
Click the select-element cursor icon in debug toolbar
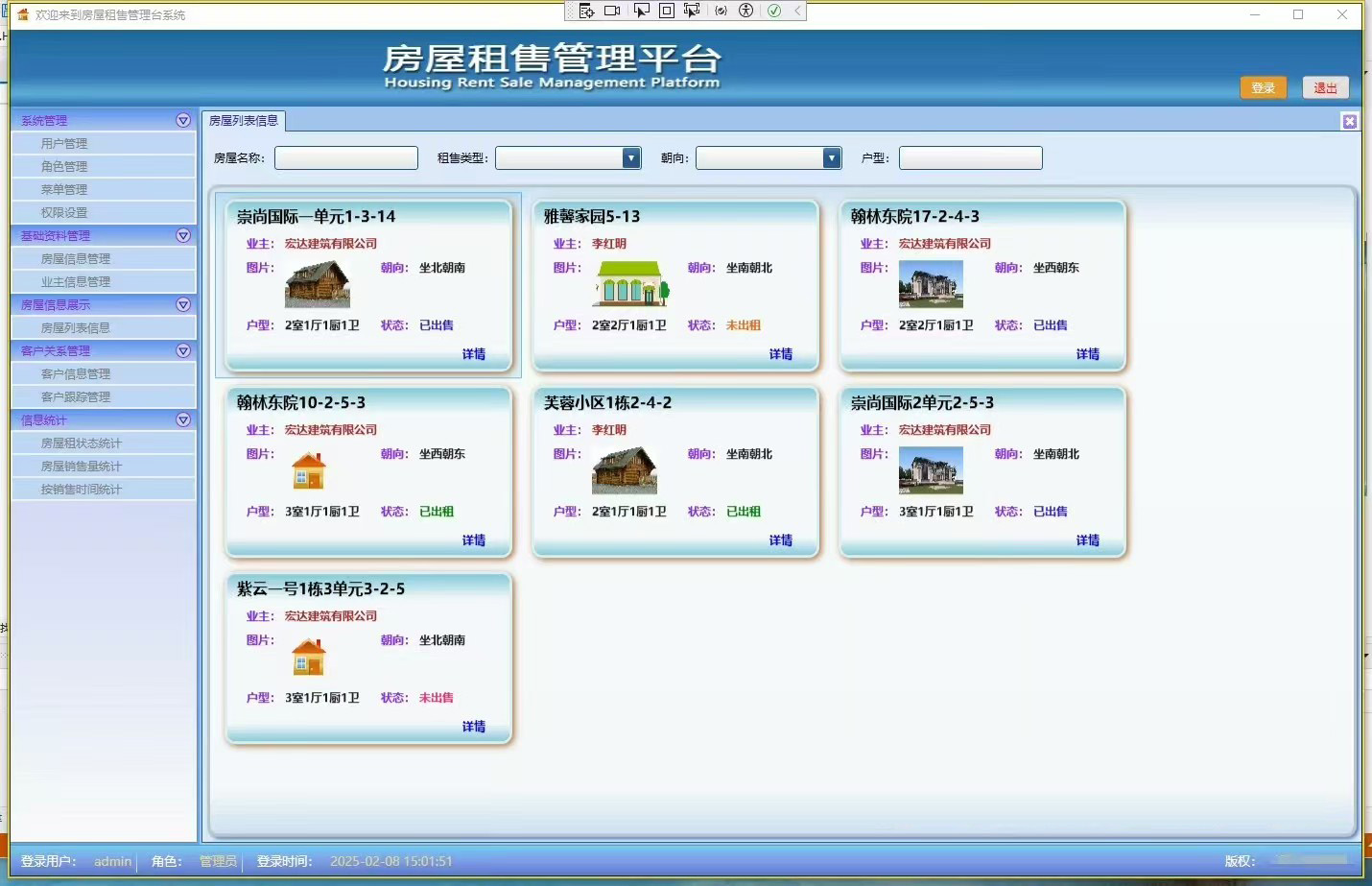pos(641,11)
